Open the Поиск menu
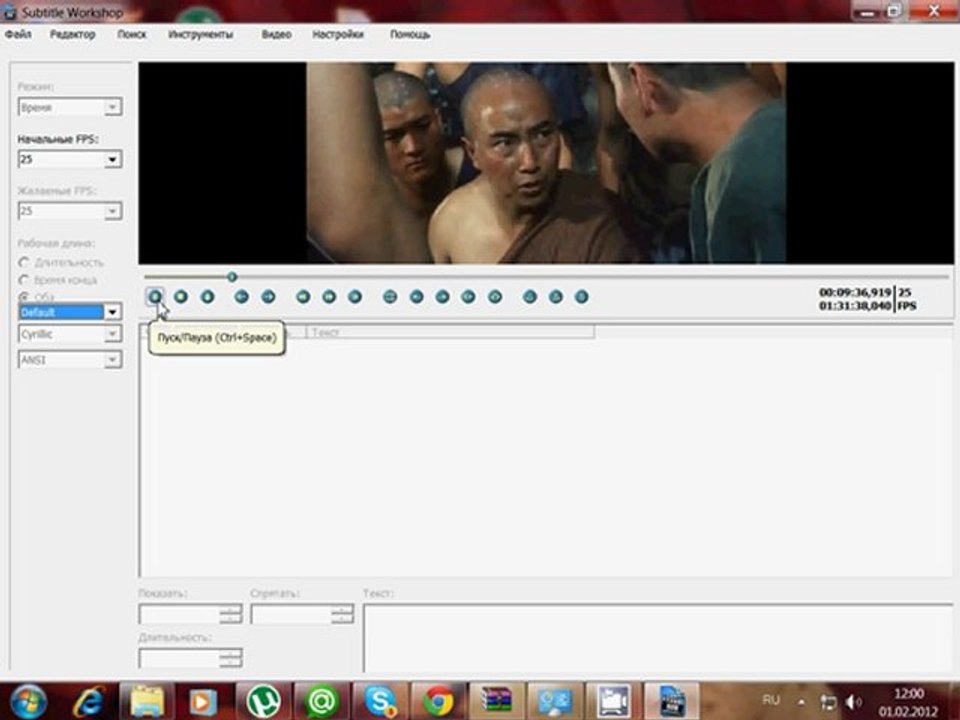This screenshot has width=960, height=720. click(x=132, y=34)
